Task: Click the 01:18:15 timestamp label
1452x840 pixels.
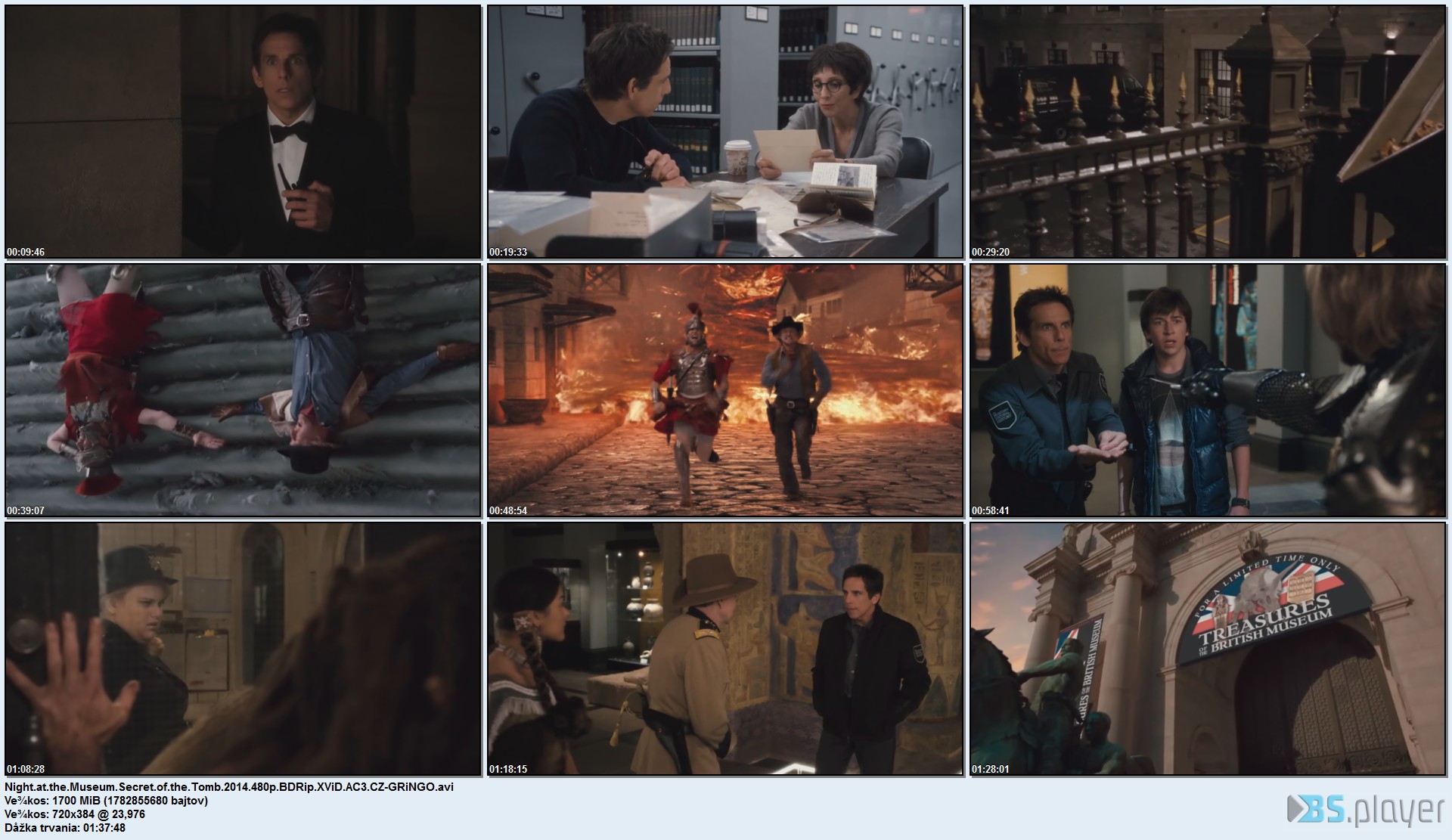Action: pyautogui.click(x=508, y=769)
